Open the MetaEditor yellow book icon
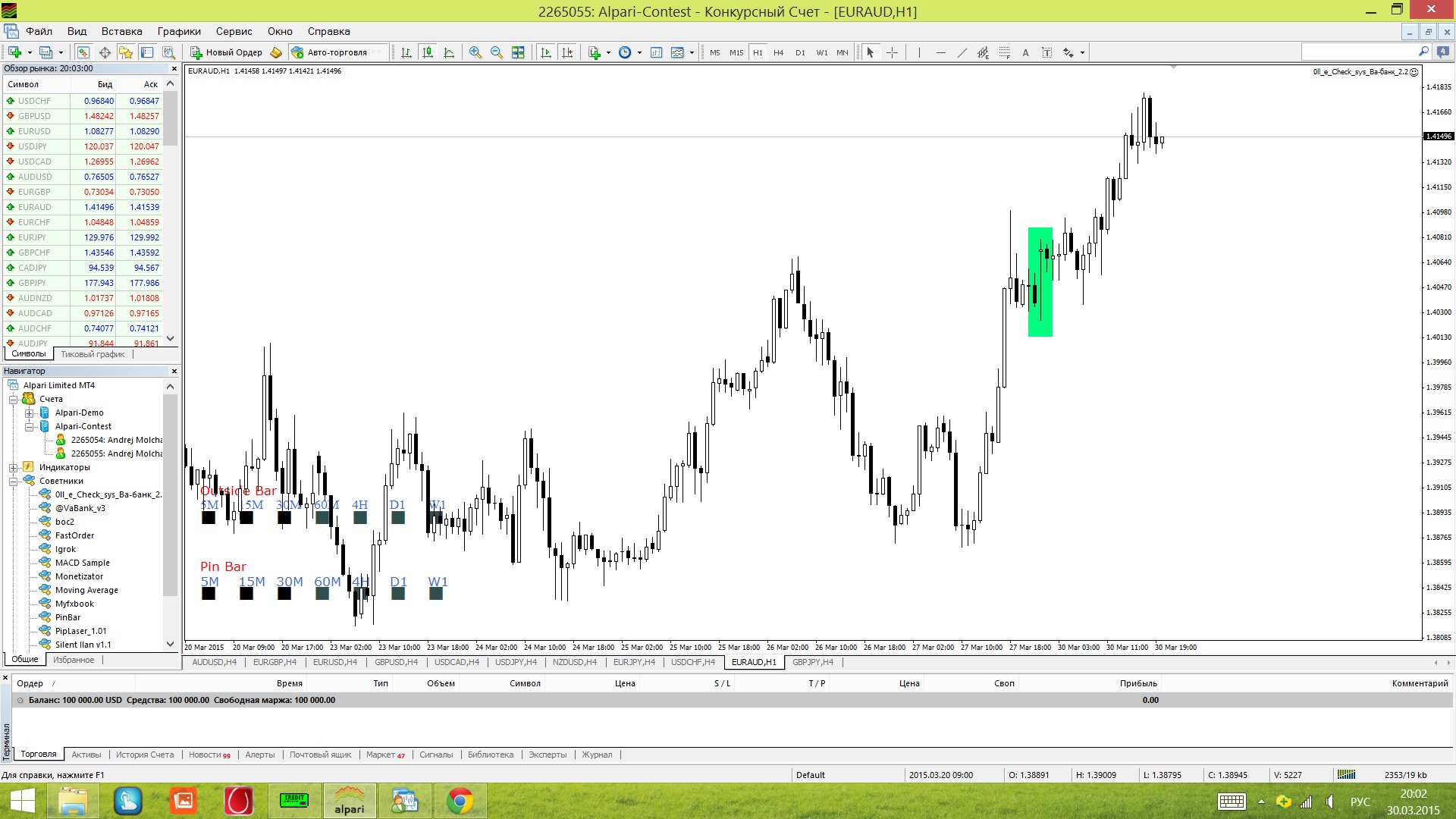1456x819 pixels. click(x=276, y=52)
